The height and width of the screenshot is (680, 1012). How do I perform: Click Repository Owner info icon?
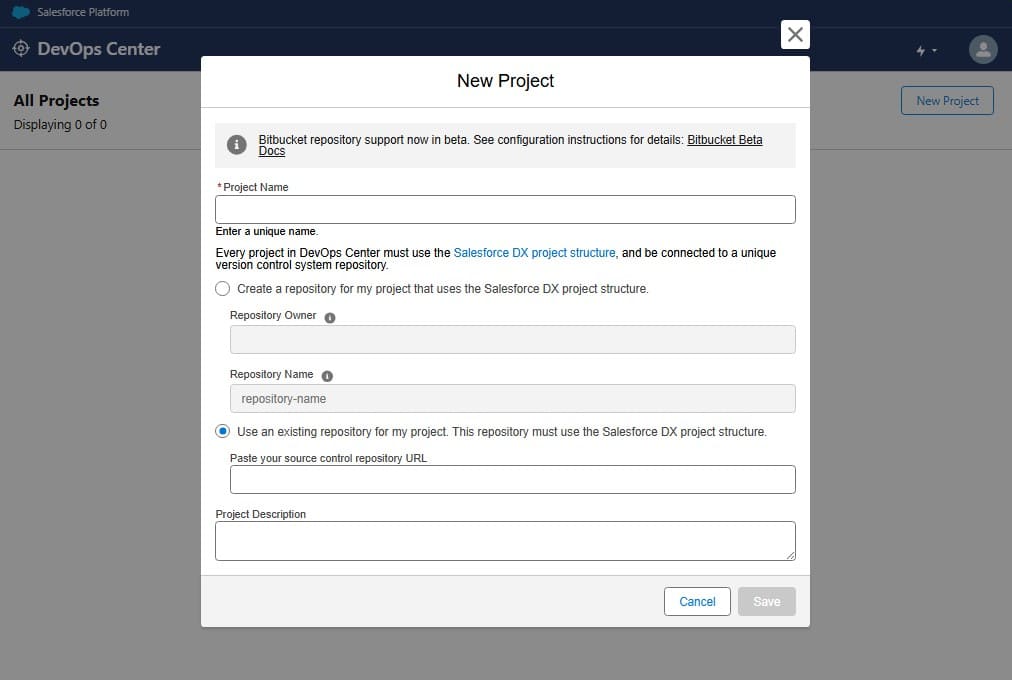pos(330,317)
